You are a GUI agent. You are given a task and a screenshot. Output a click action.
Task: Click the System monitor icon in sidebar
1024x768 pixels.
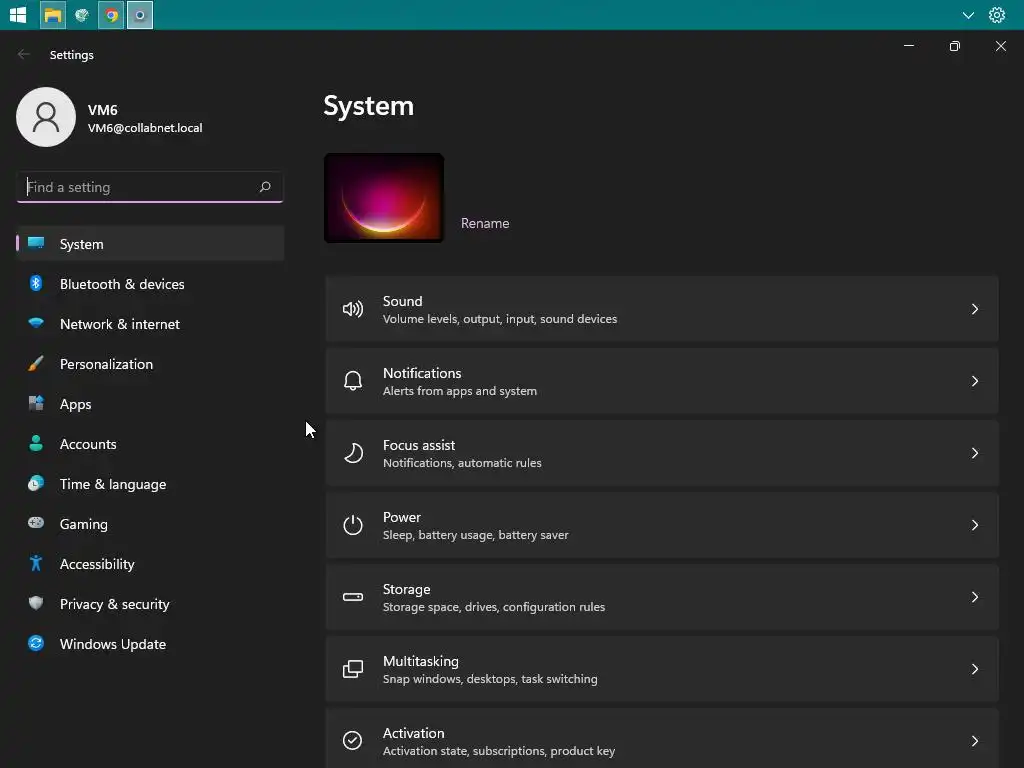[x=36, y=243]
